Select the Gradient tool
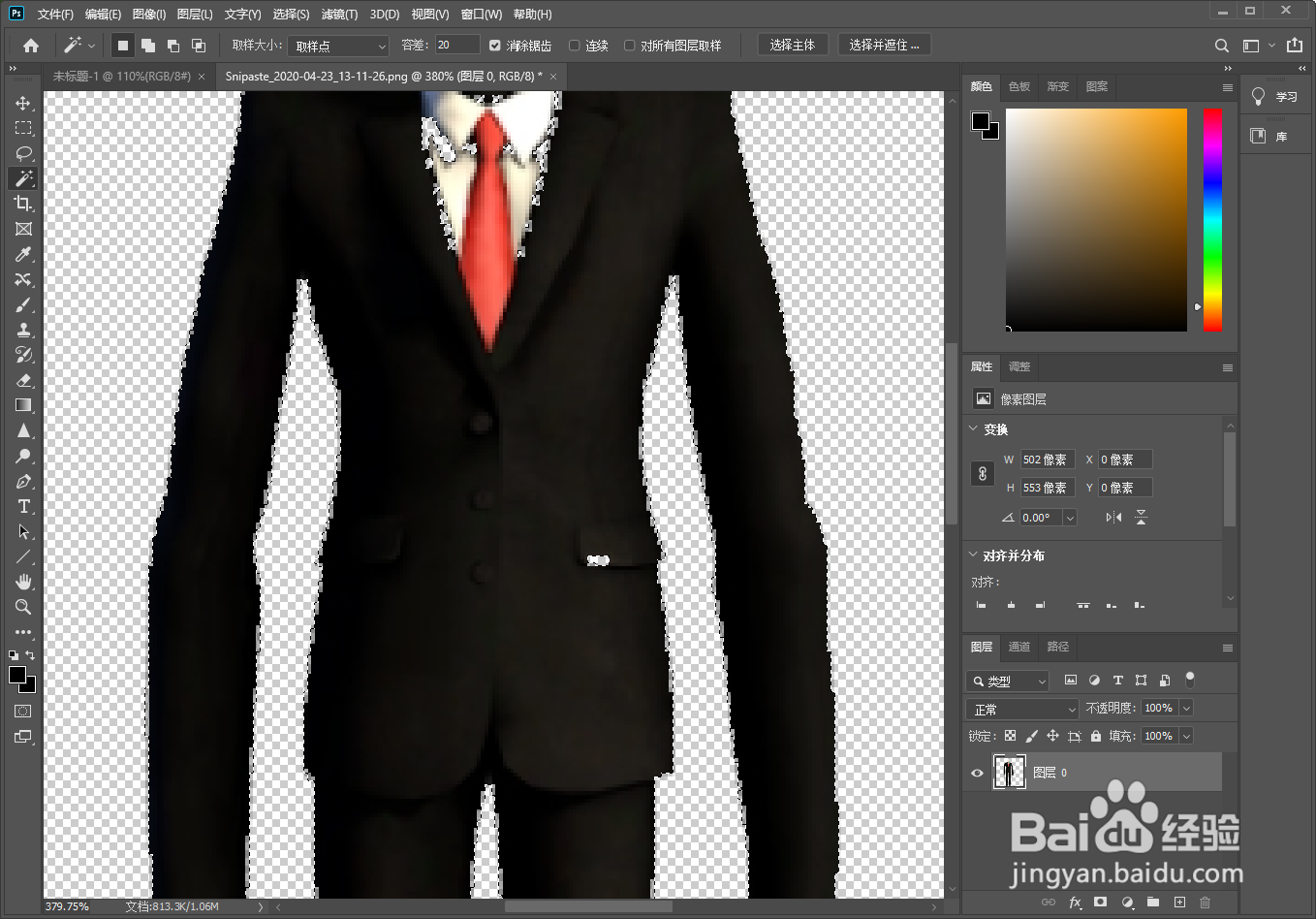The width and height of the screenshot is (1316, 919). click(x=23, y=405)
